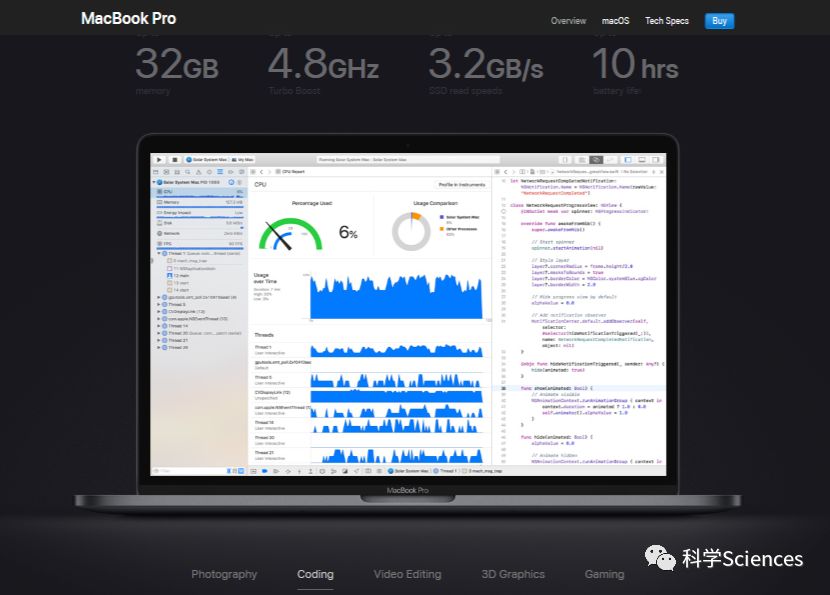Click the My Mac destination in scheme bar
The image size is (830, 595).
click(242, 159)
